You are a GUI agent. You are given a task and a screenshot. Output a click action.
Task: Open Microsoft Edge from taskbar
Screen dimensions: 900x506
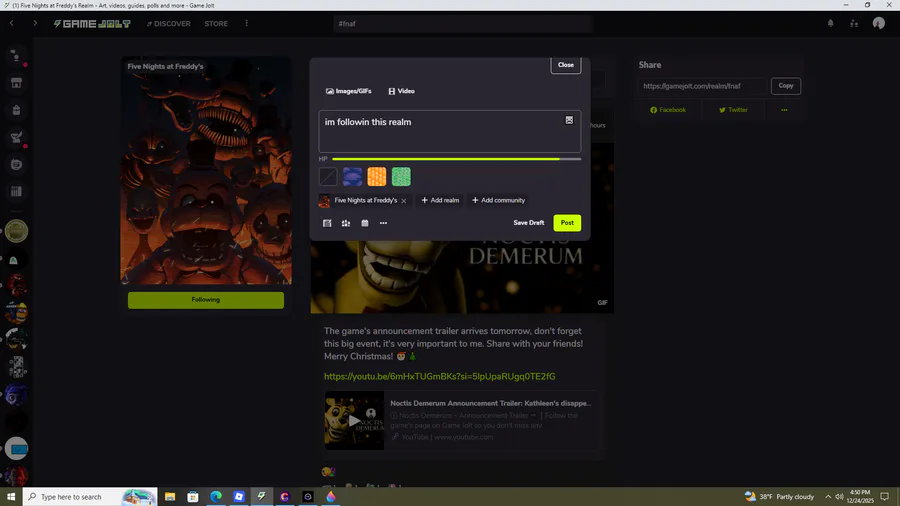(216, 497)
